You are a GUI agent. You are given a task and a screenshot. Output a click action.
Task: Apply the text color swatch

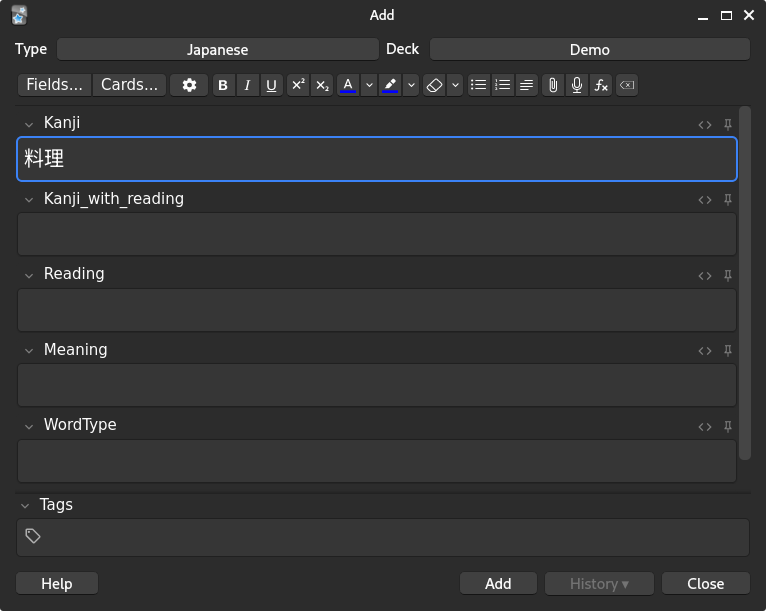pyautogui.click(x=348, y=86)
